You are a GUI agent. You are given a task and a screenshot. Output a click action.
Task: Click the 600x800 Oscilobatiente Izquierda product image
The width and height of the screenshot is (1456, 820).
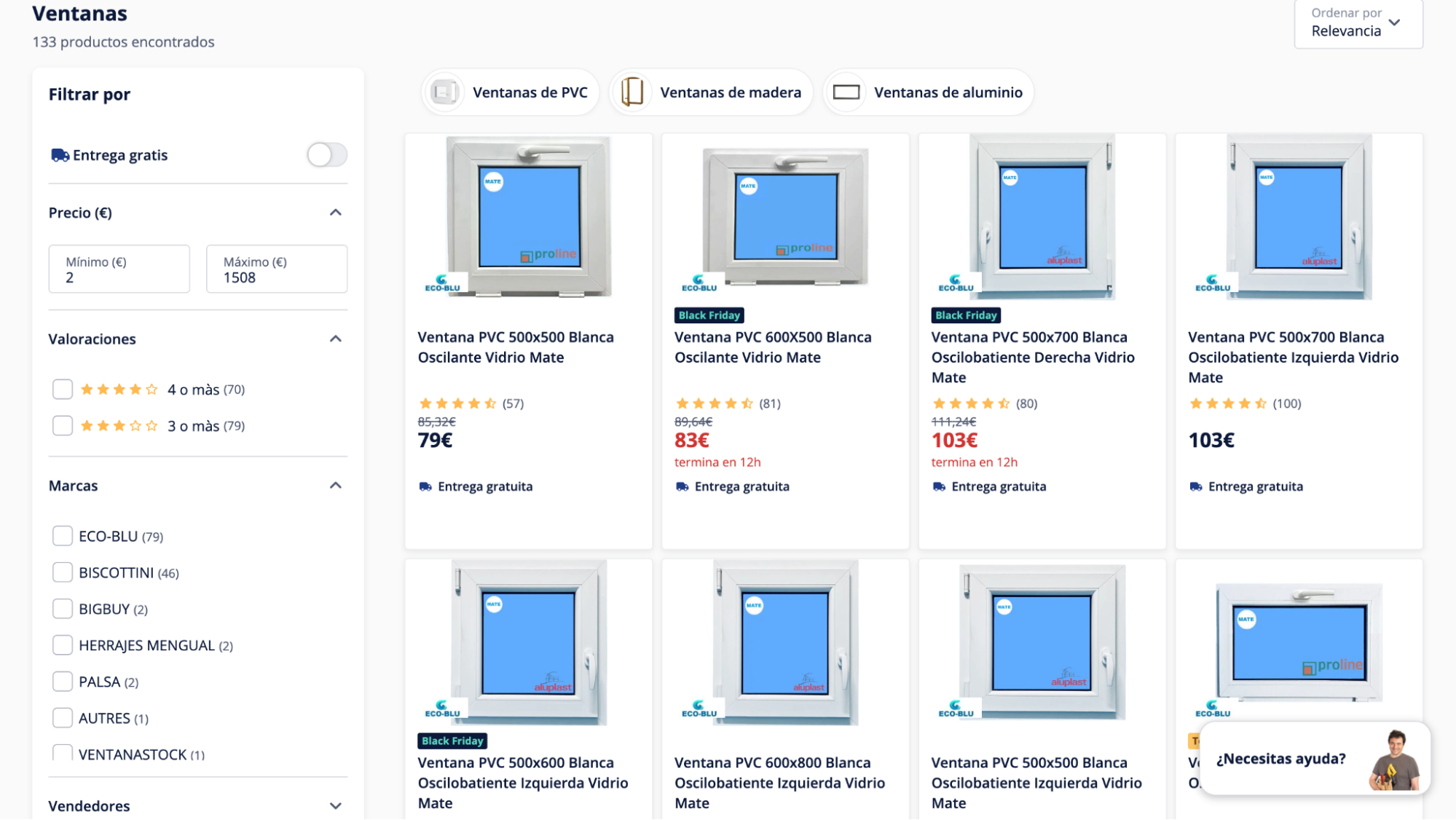(785, 642)
